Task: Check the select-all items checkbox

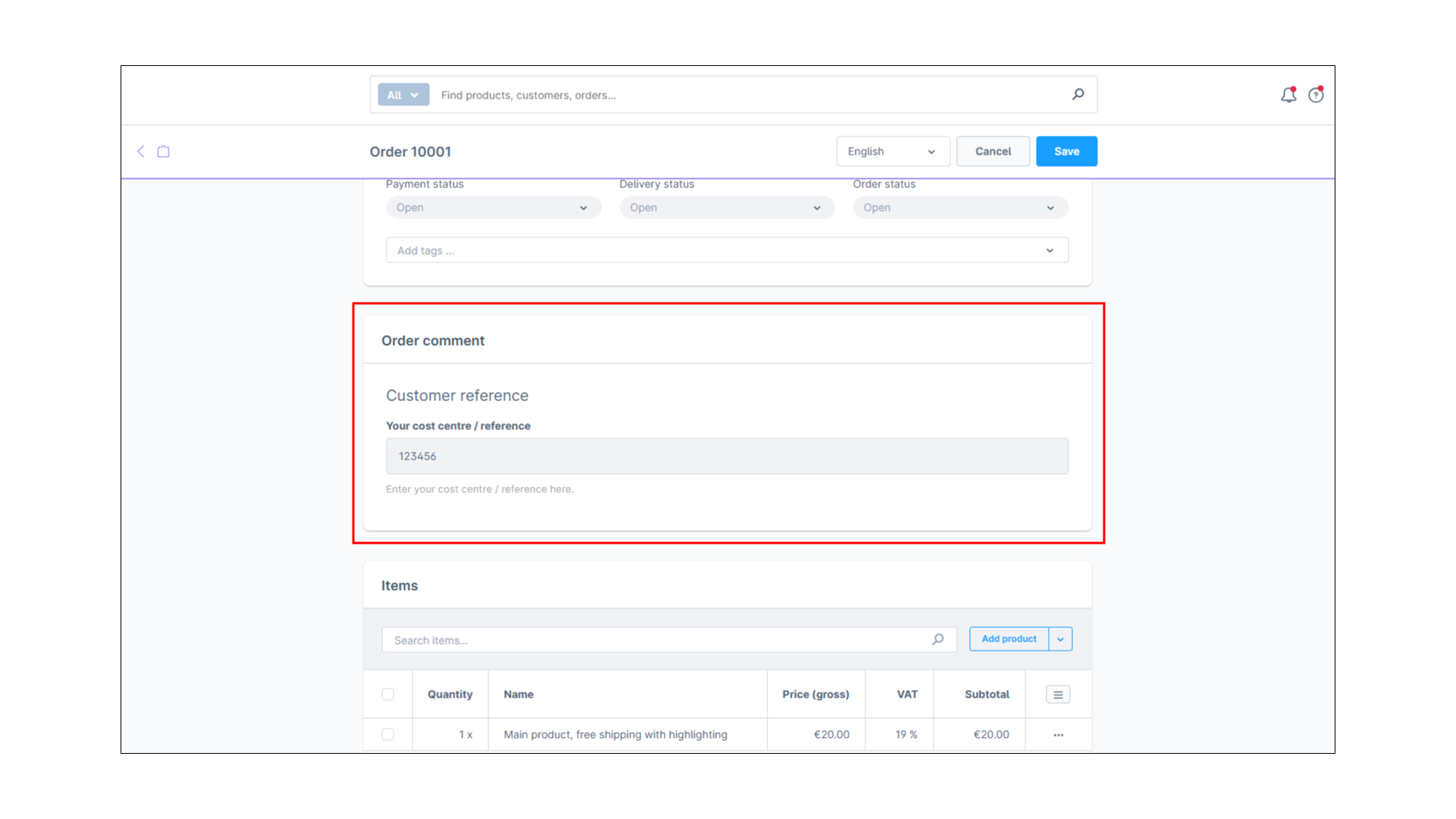Action: [388, 694]
